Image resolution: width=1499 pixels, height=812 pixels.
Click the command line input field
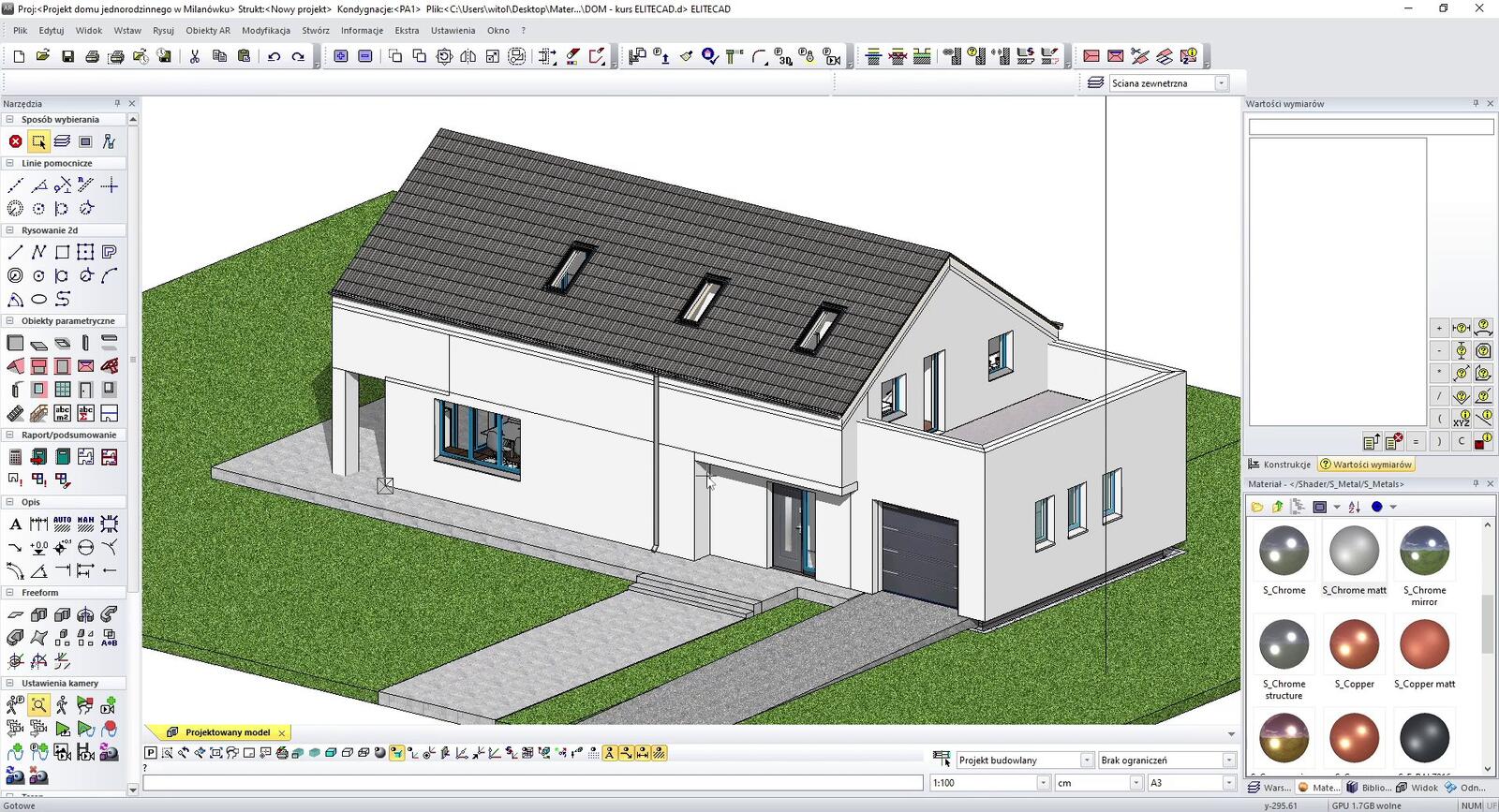pos(532,783)
